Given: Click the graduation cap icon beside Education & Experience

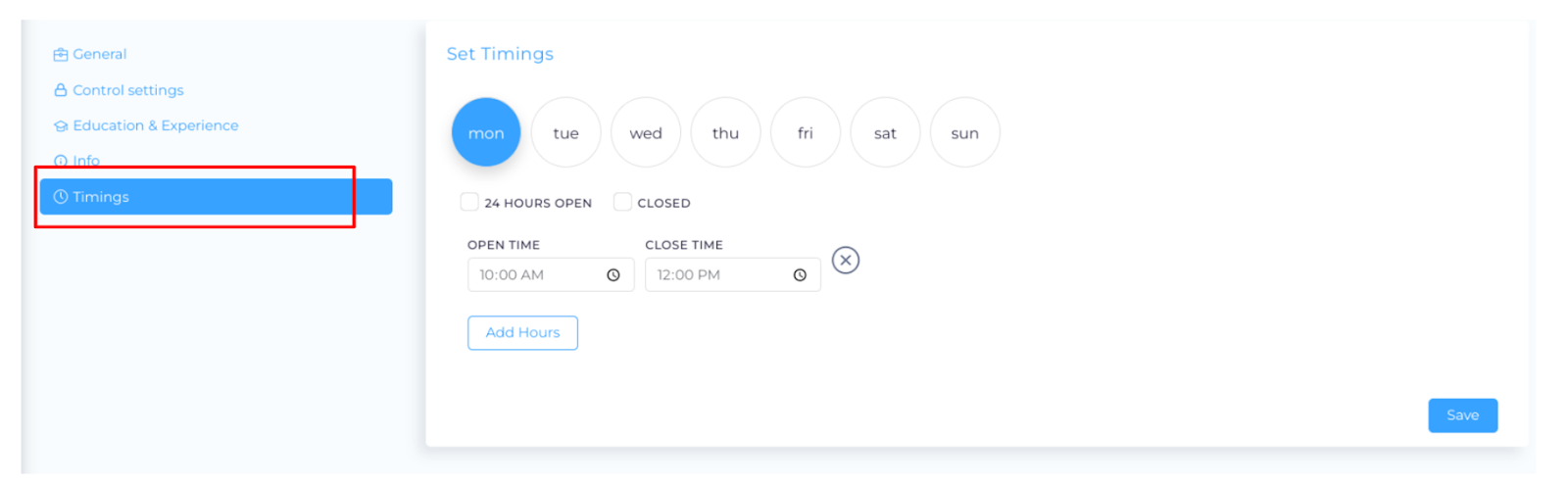Looking at the screenshot, I should [61, 126].
